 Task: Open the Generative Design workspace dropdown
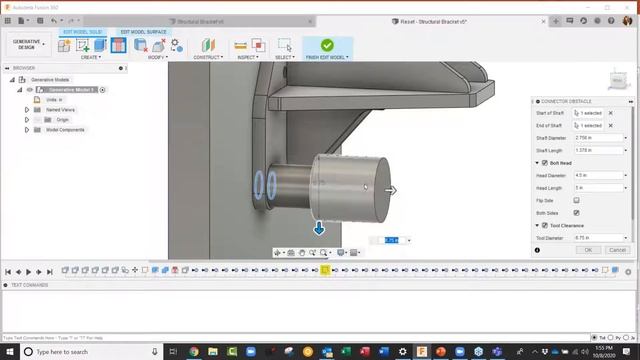click(x=29, y=44)
